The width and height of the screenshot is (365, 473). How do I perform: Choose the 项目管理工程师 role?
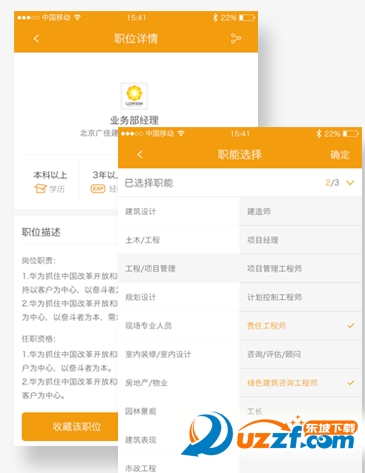click(301, 269)
